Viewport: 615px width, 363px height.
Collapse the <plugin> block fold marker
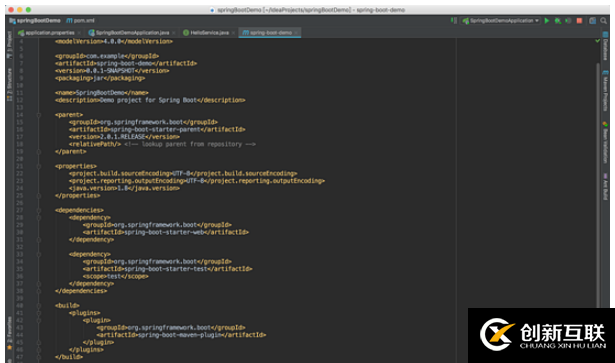click(x=39, y=320)
